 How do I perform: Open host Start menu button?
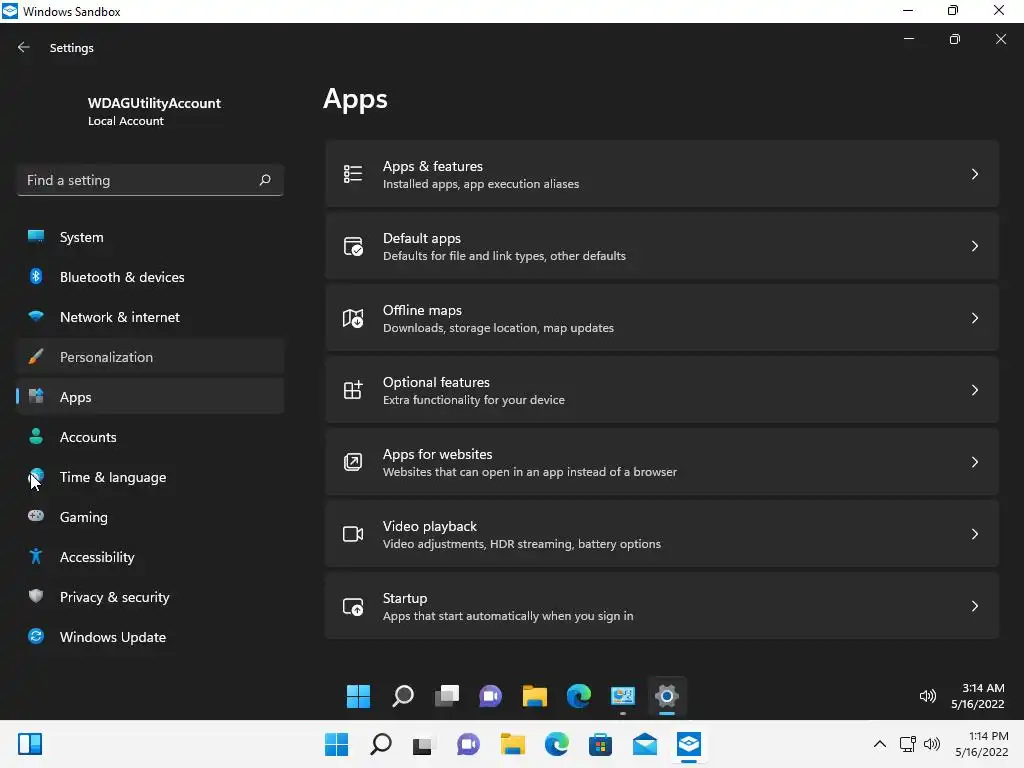coord(336,744)
